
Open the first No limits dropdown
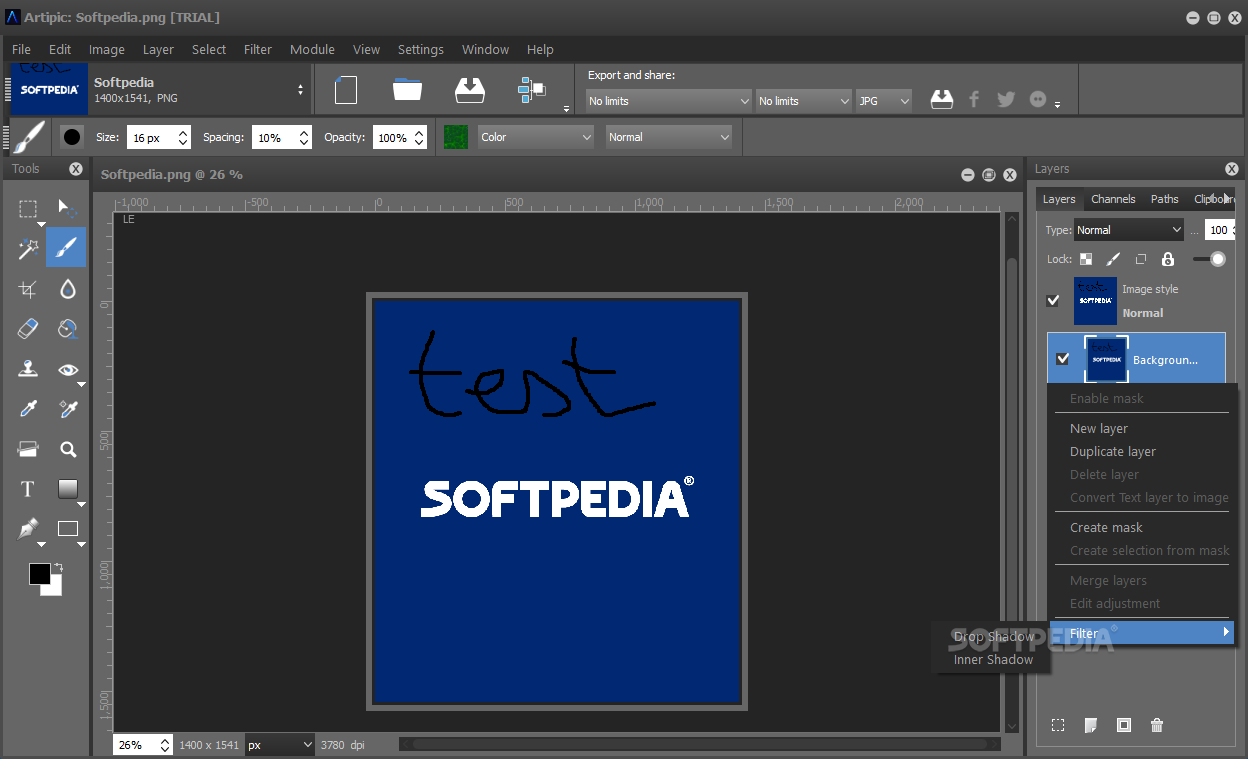668,101
